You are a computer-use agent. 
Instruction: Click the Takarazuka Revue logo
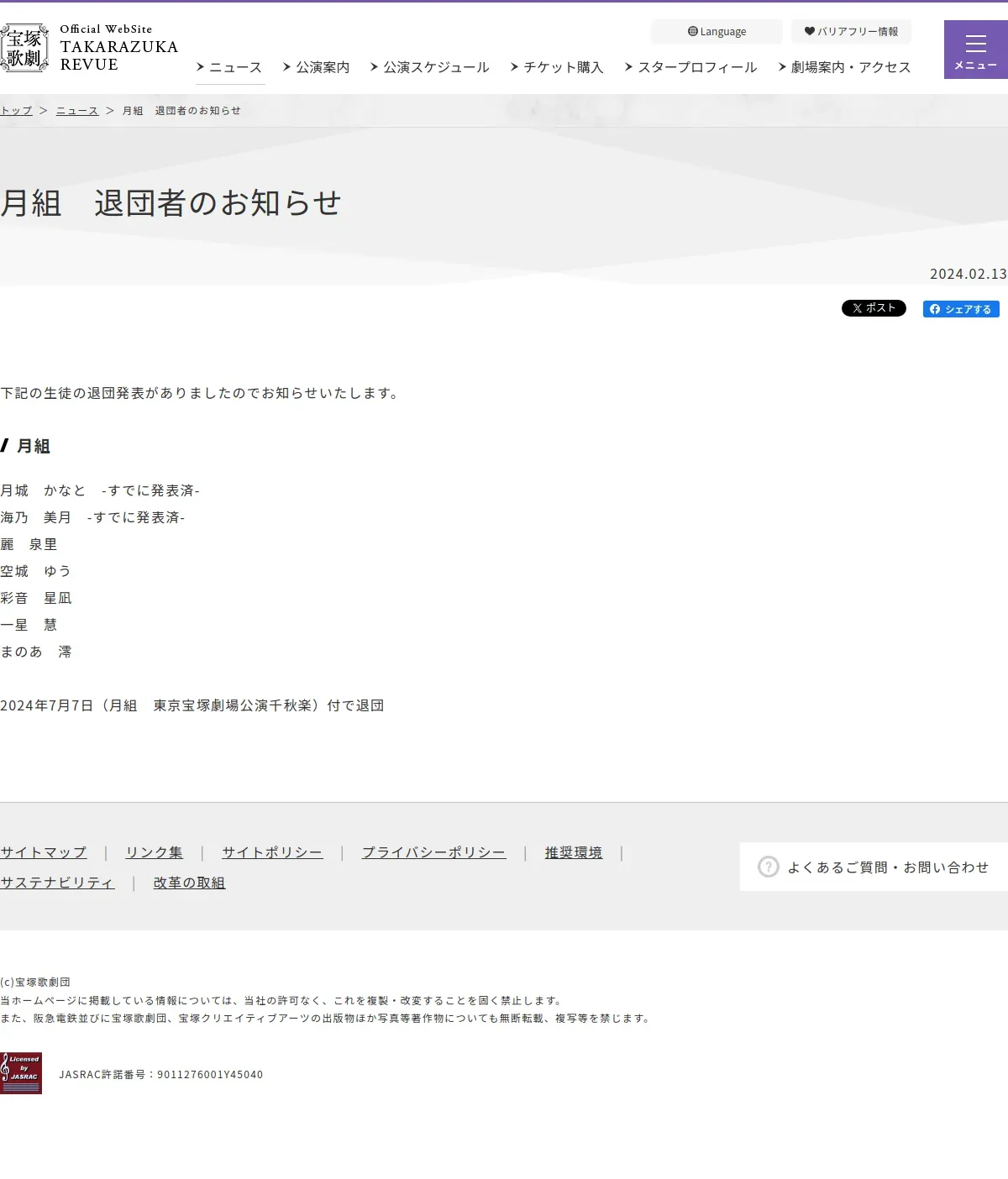coord(89,48)
